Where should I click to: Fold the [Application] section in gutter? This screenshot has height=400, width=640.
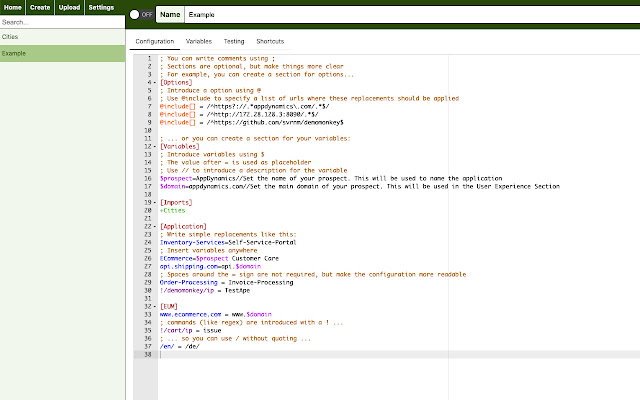click(x=153, y=227)
